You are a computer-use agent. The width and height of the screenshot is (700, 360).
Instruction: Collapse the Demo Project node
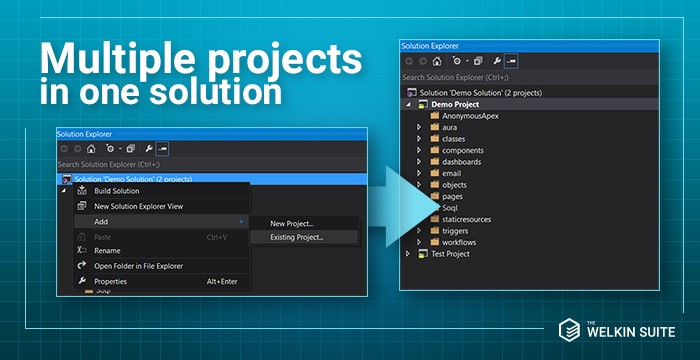(x=408, y=105)
